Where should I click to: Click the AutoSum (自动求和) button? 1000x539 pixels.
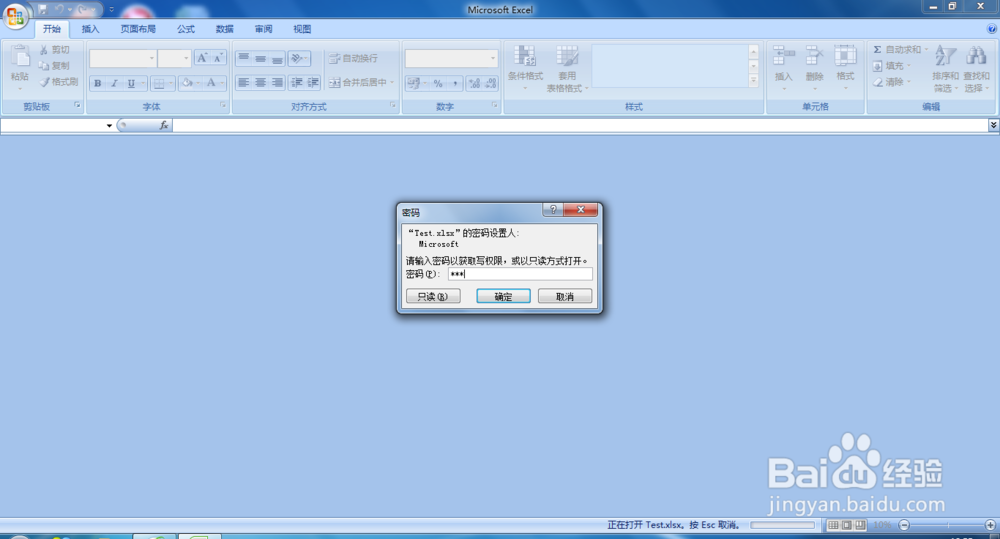click(x=897, y=49)
